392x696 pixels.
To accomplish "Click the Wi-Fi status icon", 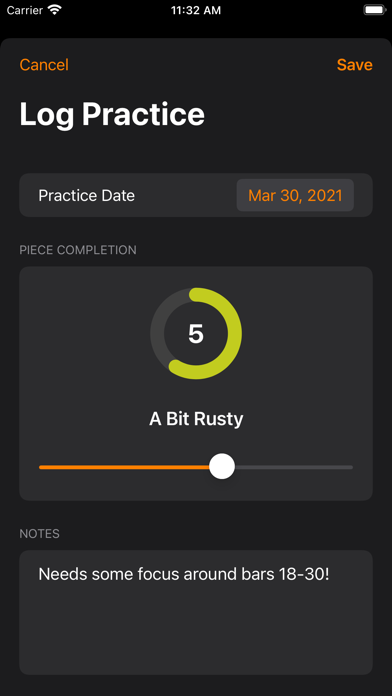I will pos(55,10).
